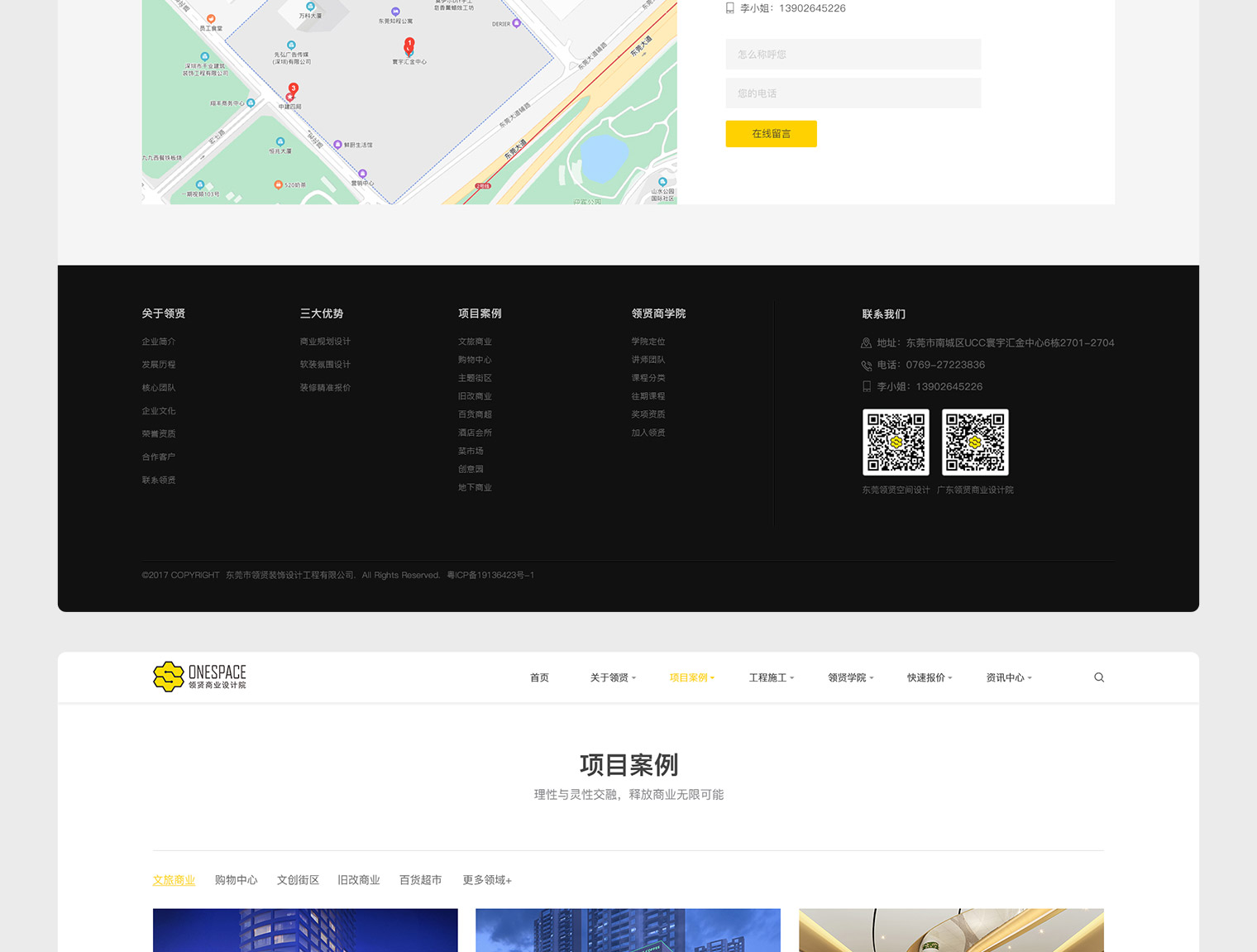Click into the 您的电话 phone field

tap(853, 93)
